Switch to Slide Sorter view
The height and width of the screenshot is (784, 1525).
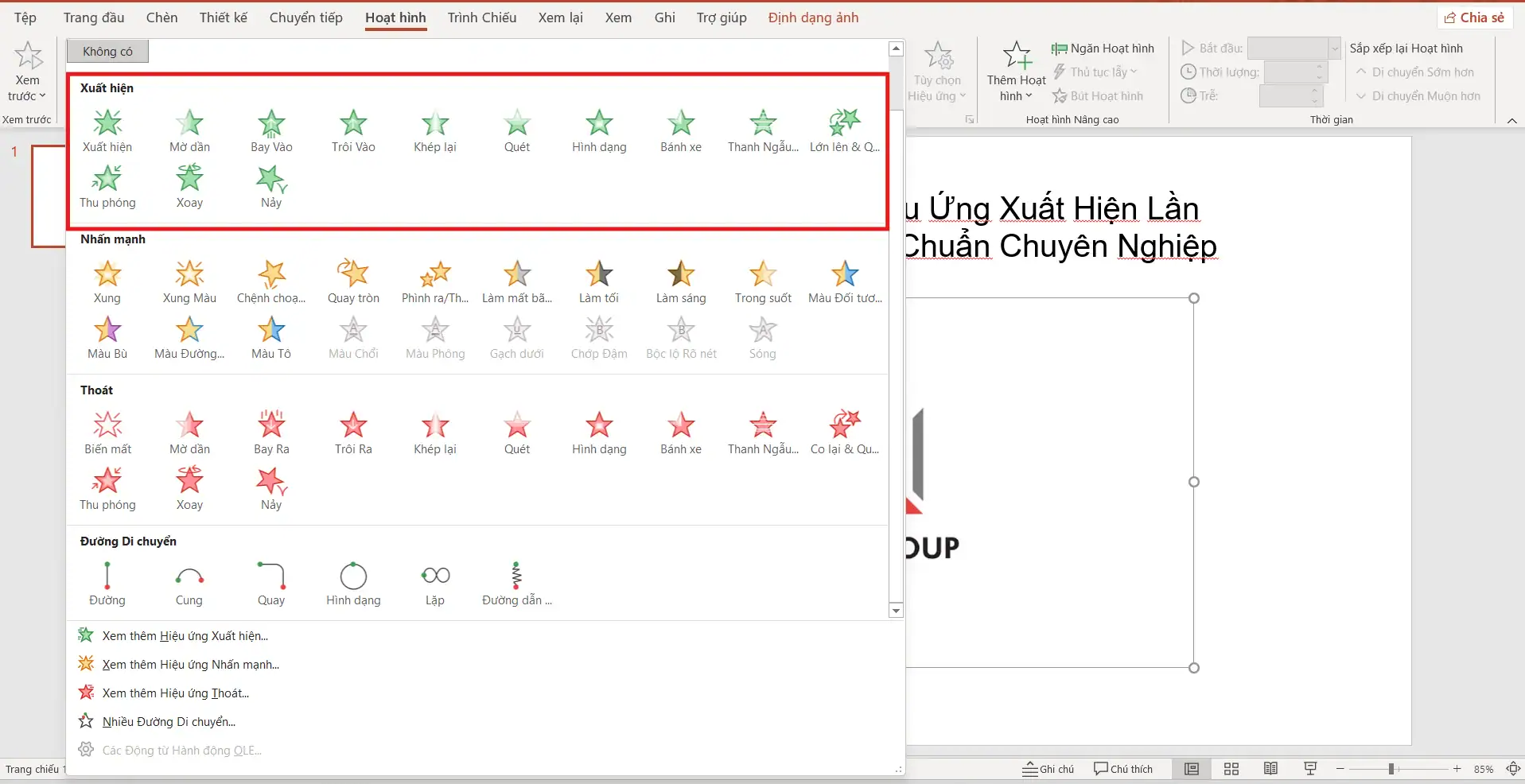(x=1231, y=769)
